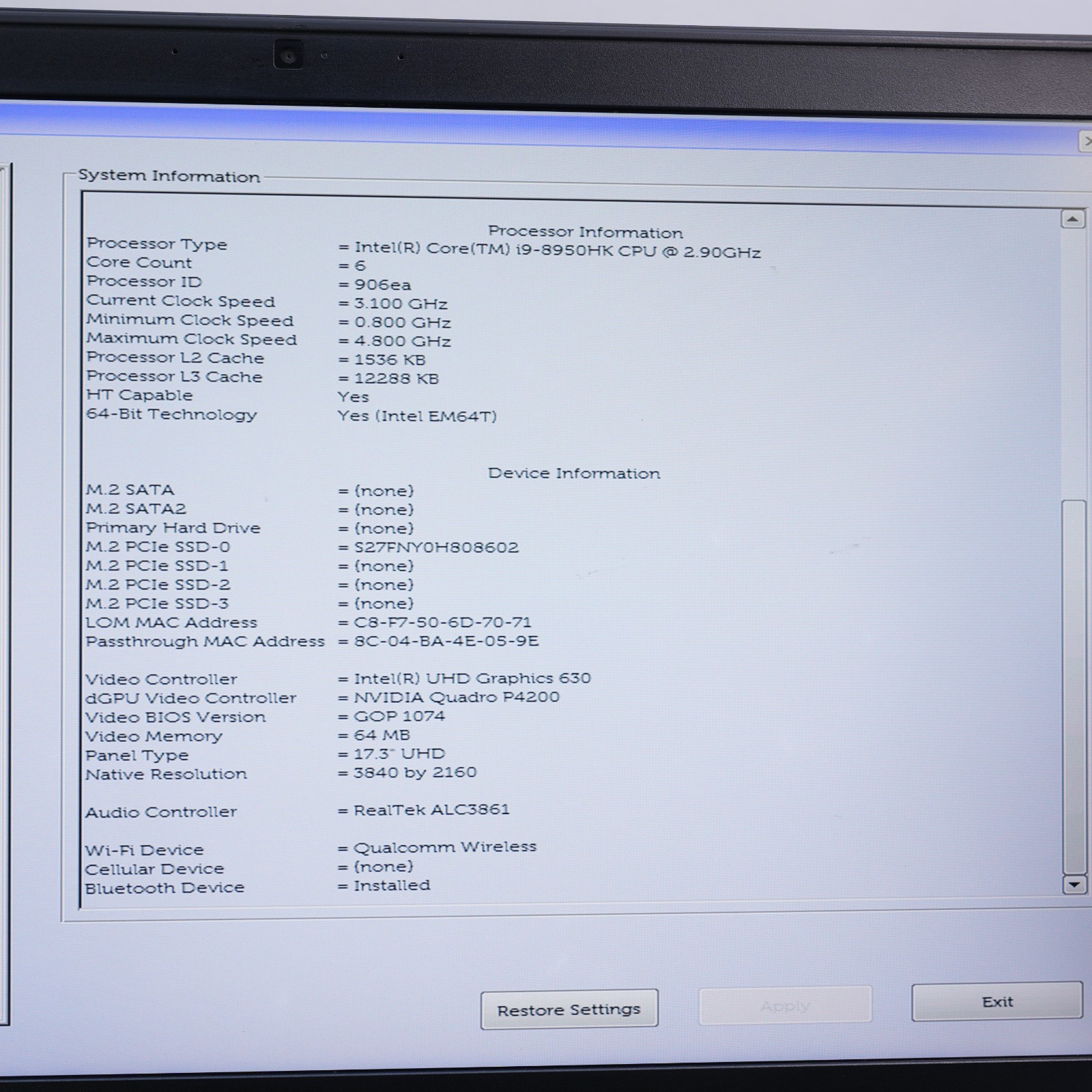Click the Minimum Clock Speed 0.800 GHz value
Image resolution: width=1092 pixels, height=1092 pixels.
click(402, 322)
